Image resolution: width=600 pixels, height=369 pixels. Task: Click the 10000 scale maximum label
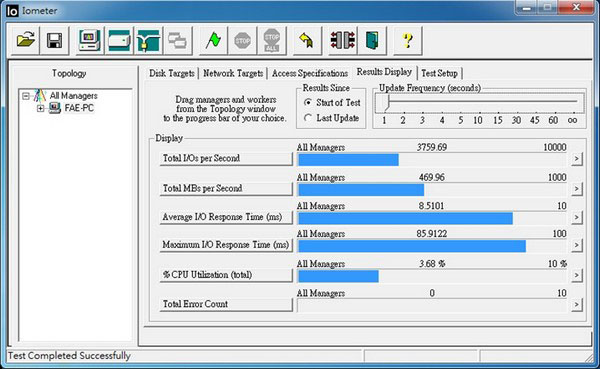coord(555,147)
